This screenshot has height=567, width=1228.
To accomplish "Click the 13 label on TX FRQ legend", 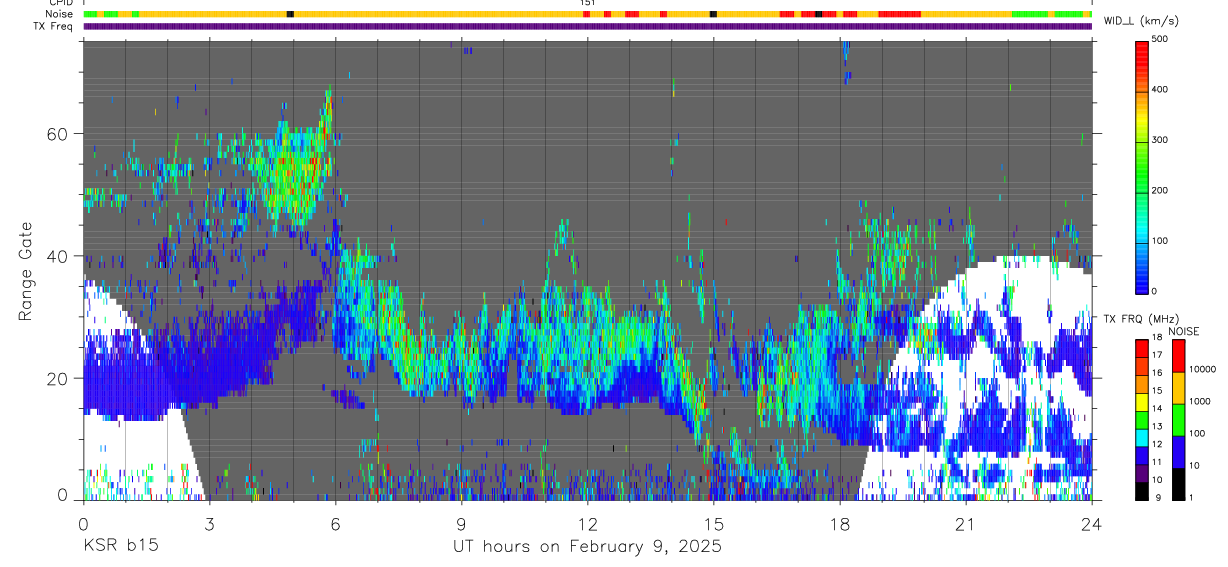I will 1158,426.
